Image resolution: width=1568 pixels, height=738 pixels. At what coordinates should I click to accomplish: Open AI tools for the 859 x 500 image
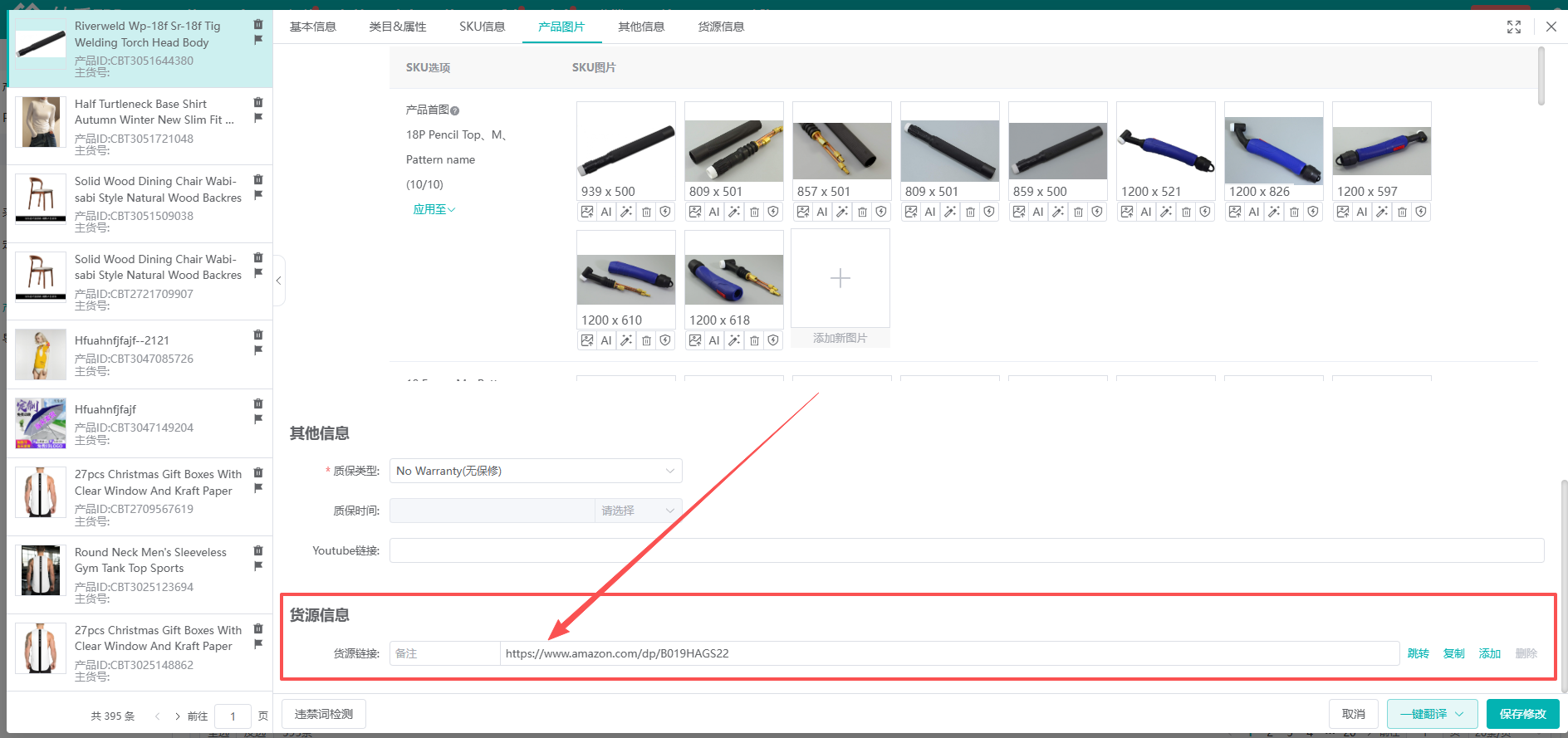point(1038,212)
